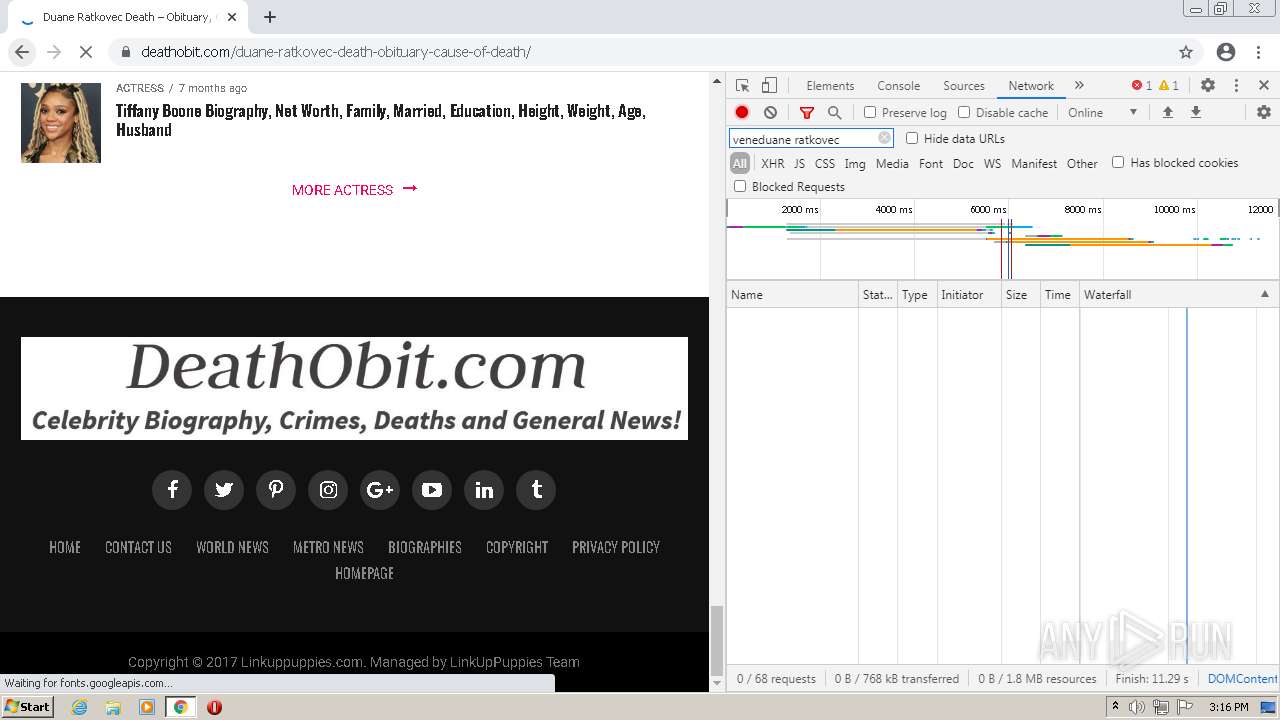Viewport: 1280px width, 720px height.
Task: Open LinkedIn social icon in footer
Action: pyautogui.click(x=484, y=490)
